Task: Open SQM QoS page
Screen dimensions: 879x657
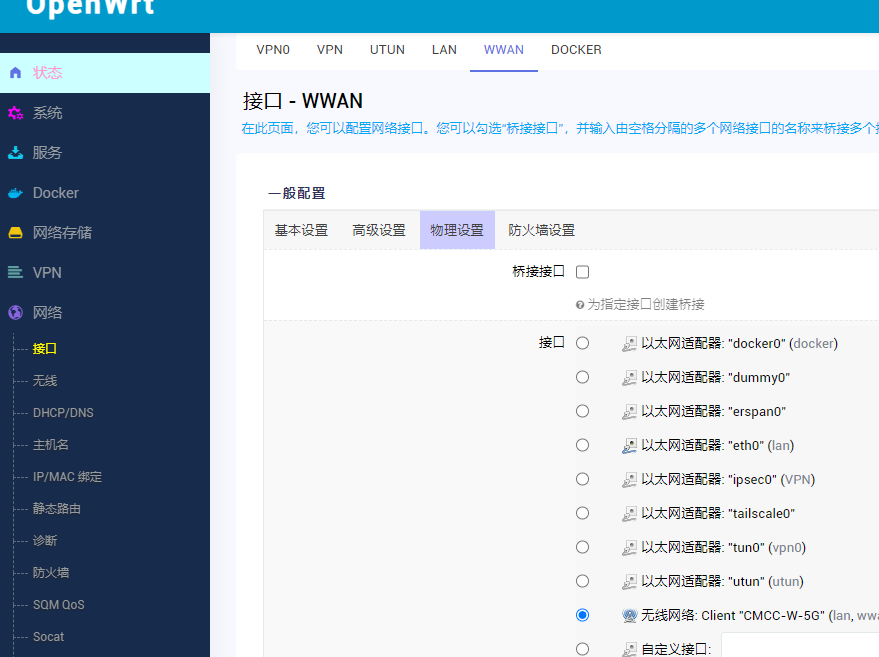Action: (59, 605)
